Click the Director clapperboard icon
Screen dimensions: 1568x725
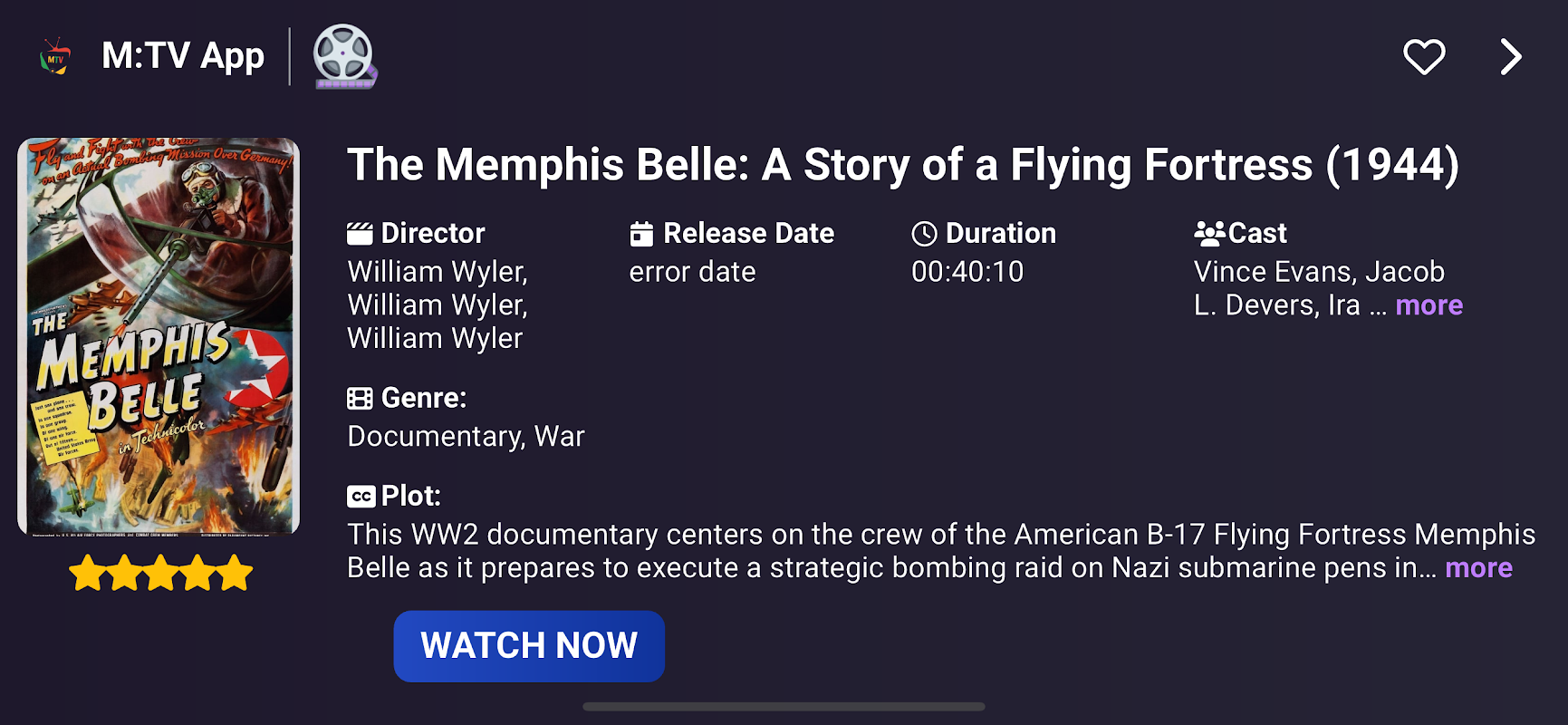360,234
